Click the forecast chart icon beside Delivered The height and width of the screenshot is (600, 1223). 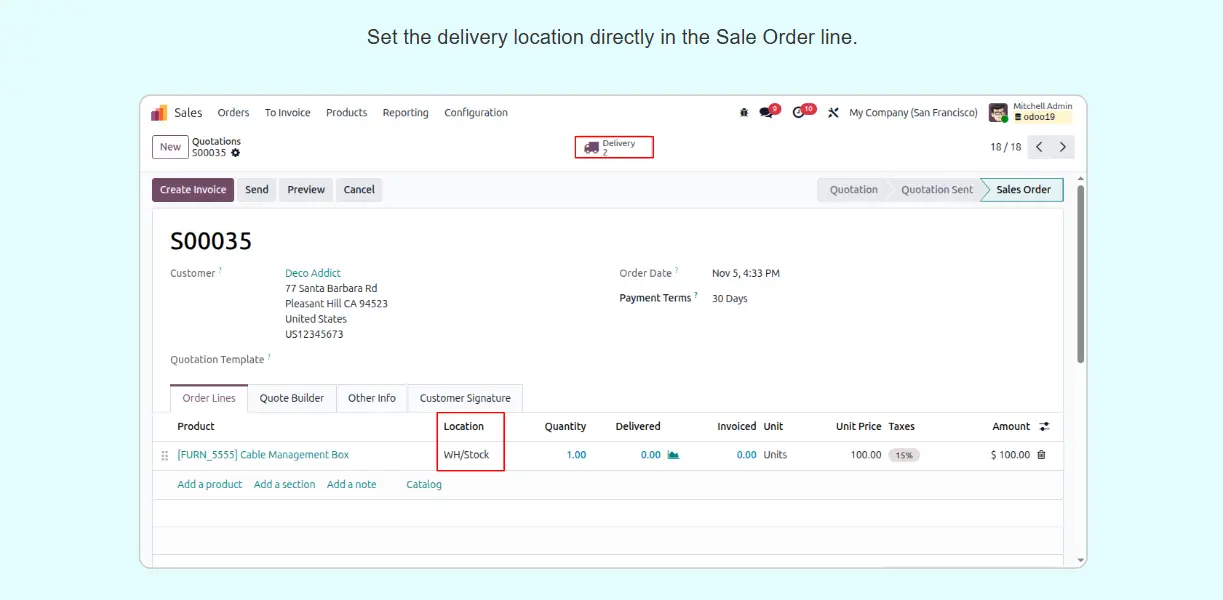click(673, 455)
